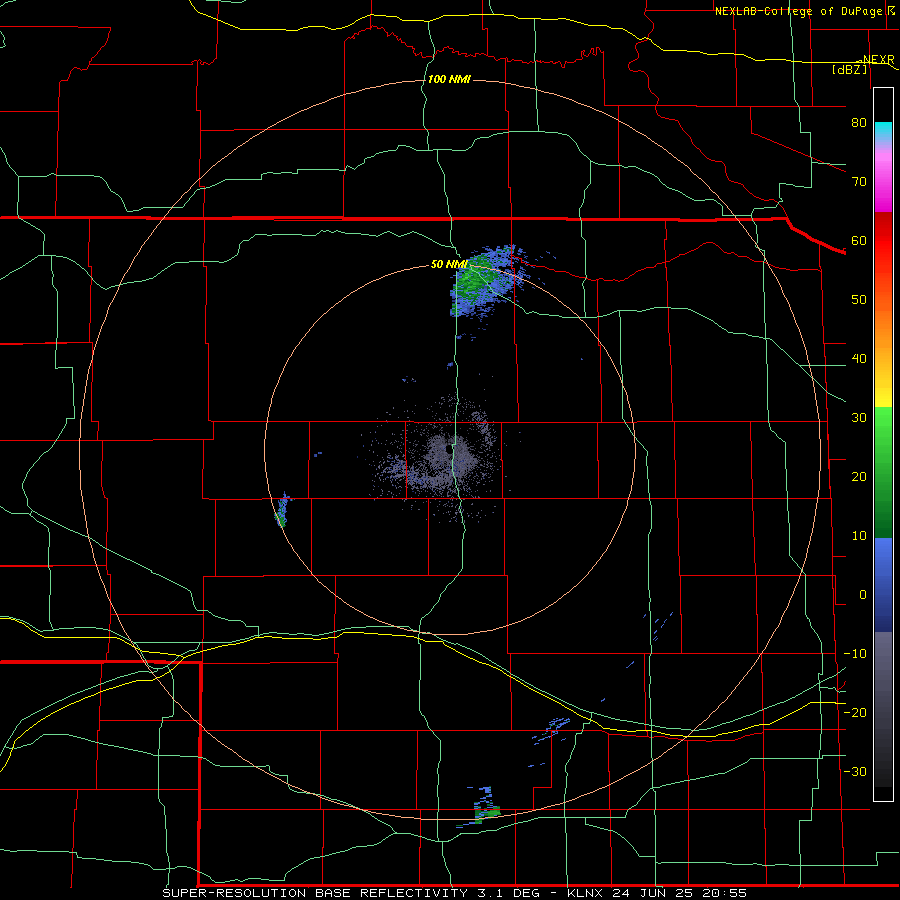Click the red band of the color scale

[x=883, y=241]
